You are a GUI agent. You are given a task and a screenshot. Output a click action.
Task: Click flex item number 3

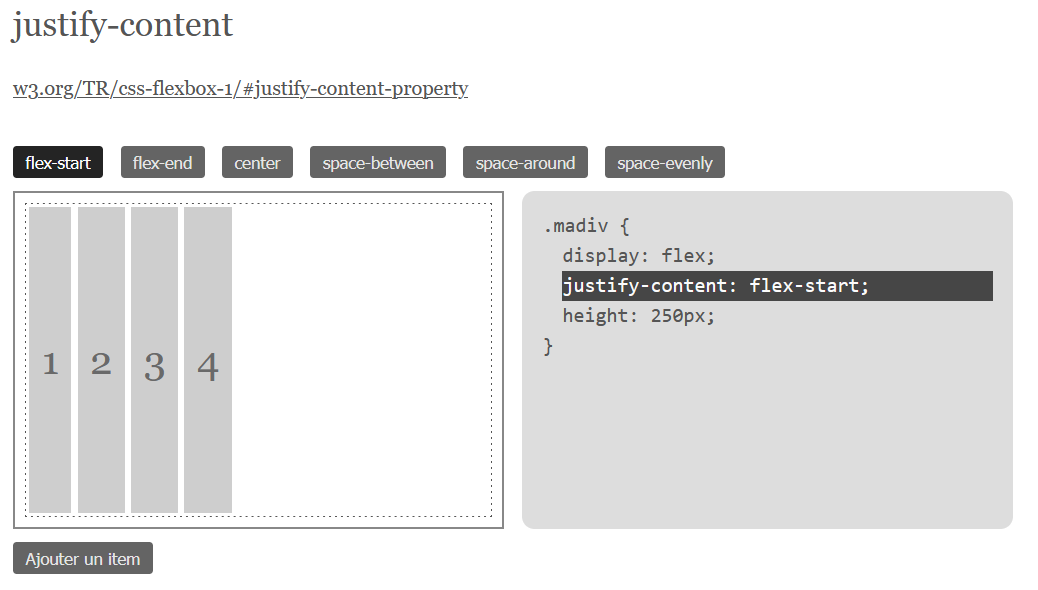(154, 360)
